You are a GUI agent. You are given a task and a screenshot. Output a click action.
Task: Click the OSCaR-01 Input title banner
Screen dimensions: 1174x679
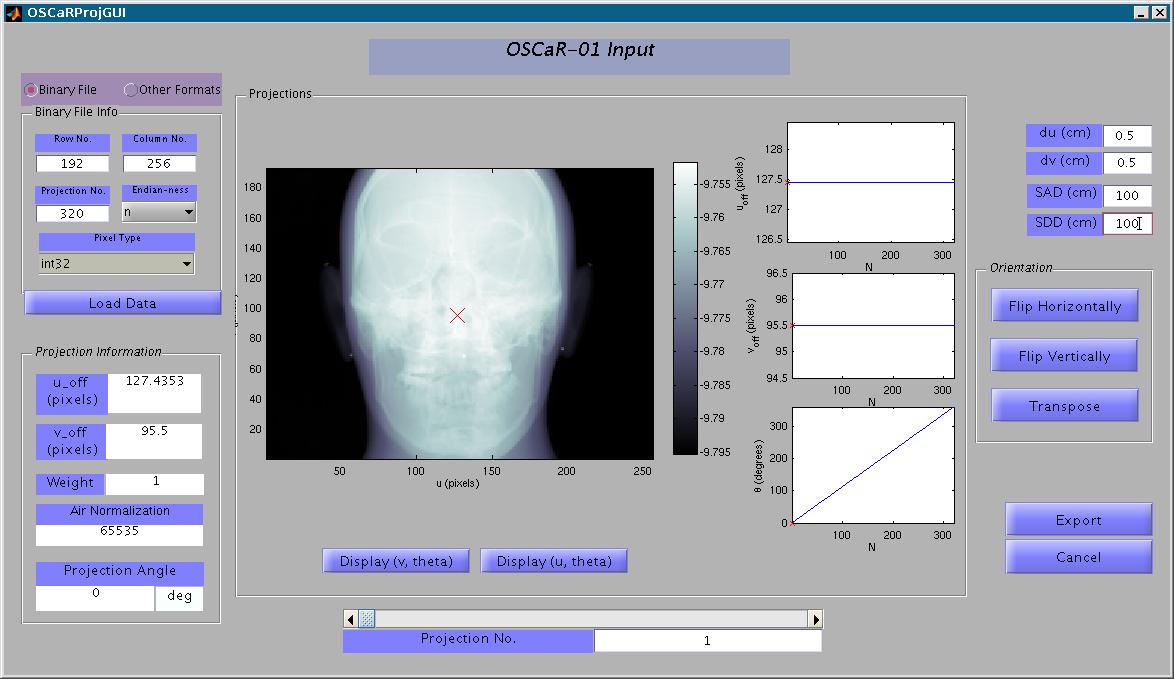click(x=580, y=56)
